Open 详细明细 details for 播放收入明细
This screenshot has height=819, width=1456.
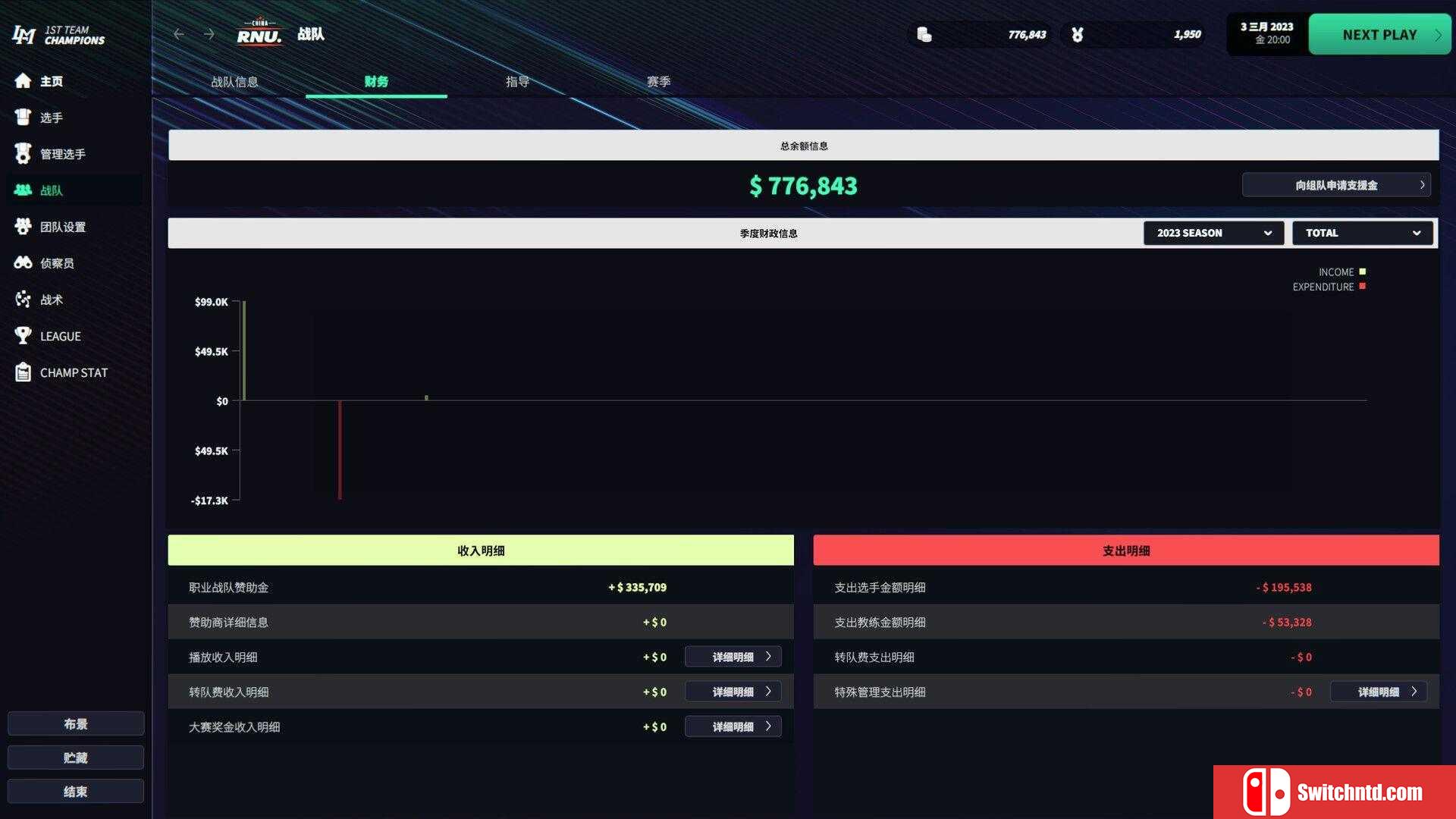733,657
